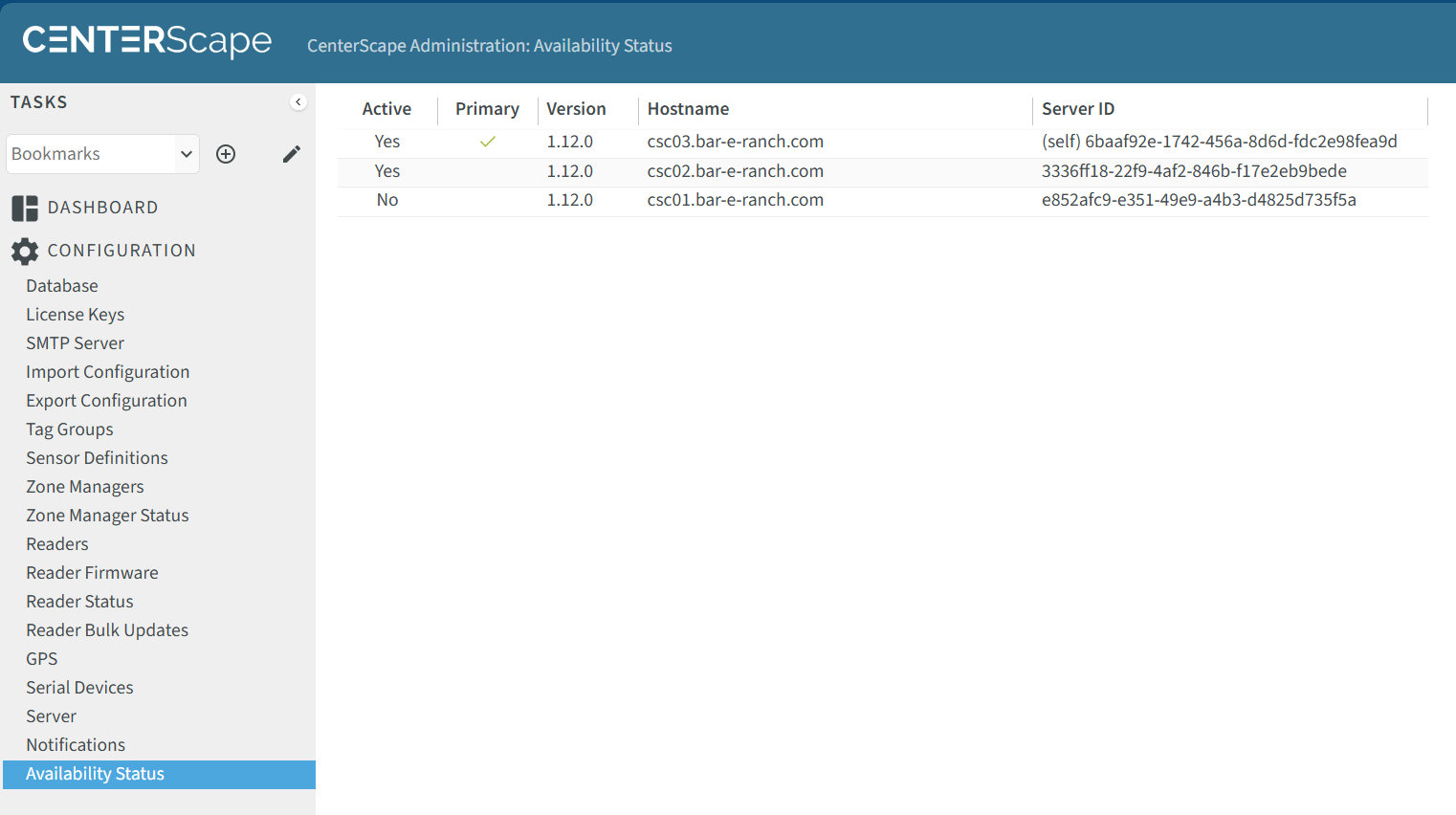1456x815 pixels.
Task: Click the edit bookmarks pencil icon
Action: tap(292, 154)
